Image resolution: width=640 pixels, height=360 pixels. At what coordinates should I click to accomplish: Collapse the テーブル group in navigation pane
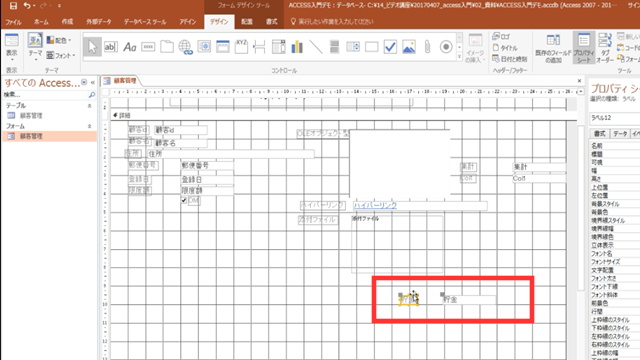pos(89,106)
